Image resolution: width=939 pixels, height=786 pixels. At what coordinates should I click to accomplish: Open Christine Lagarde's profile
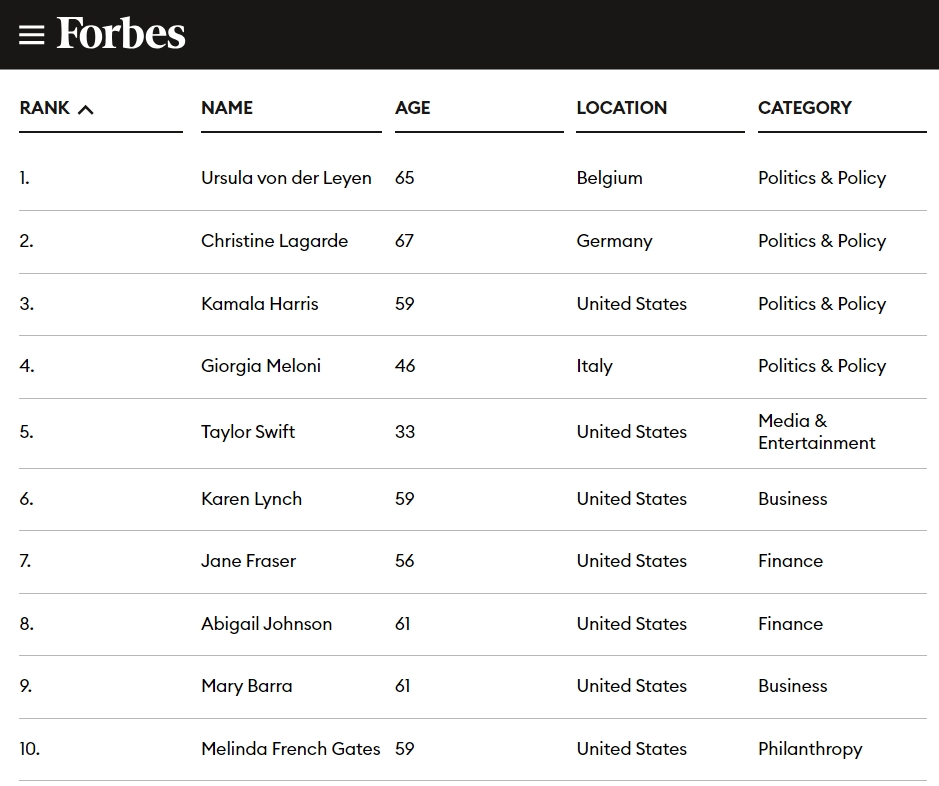[274, 241]
